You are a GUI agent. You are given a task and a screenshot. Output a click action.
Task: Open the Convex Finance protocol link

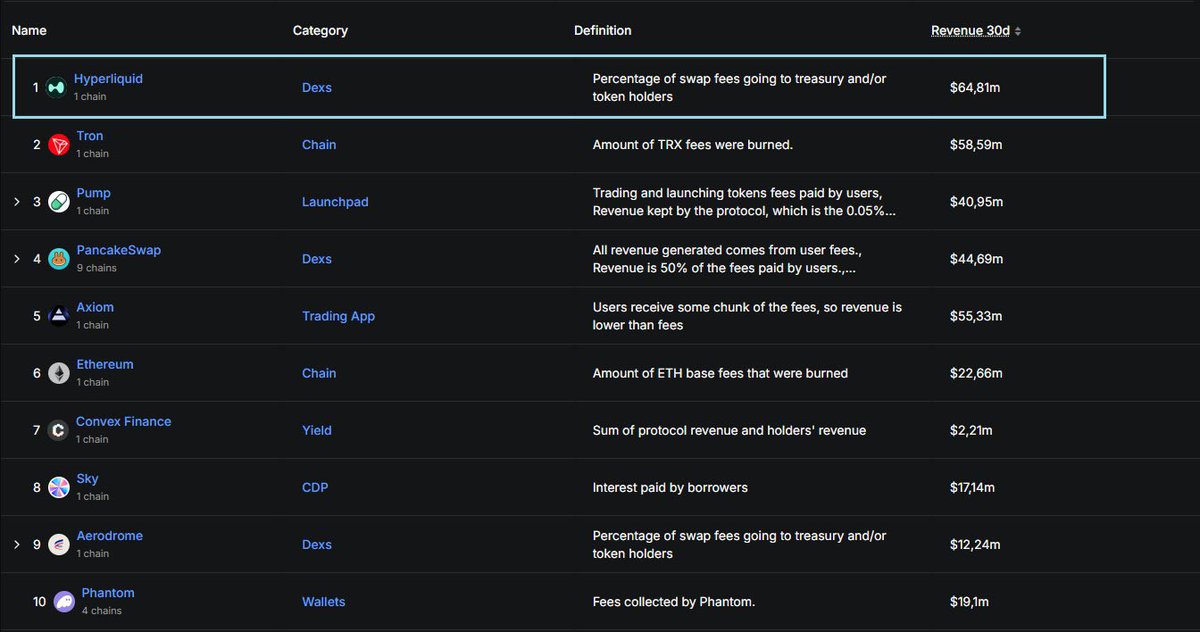pyautogui.click(x=124, y=421)
